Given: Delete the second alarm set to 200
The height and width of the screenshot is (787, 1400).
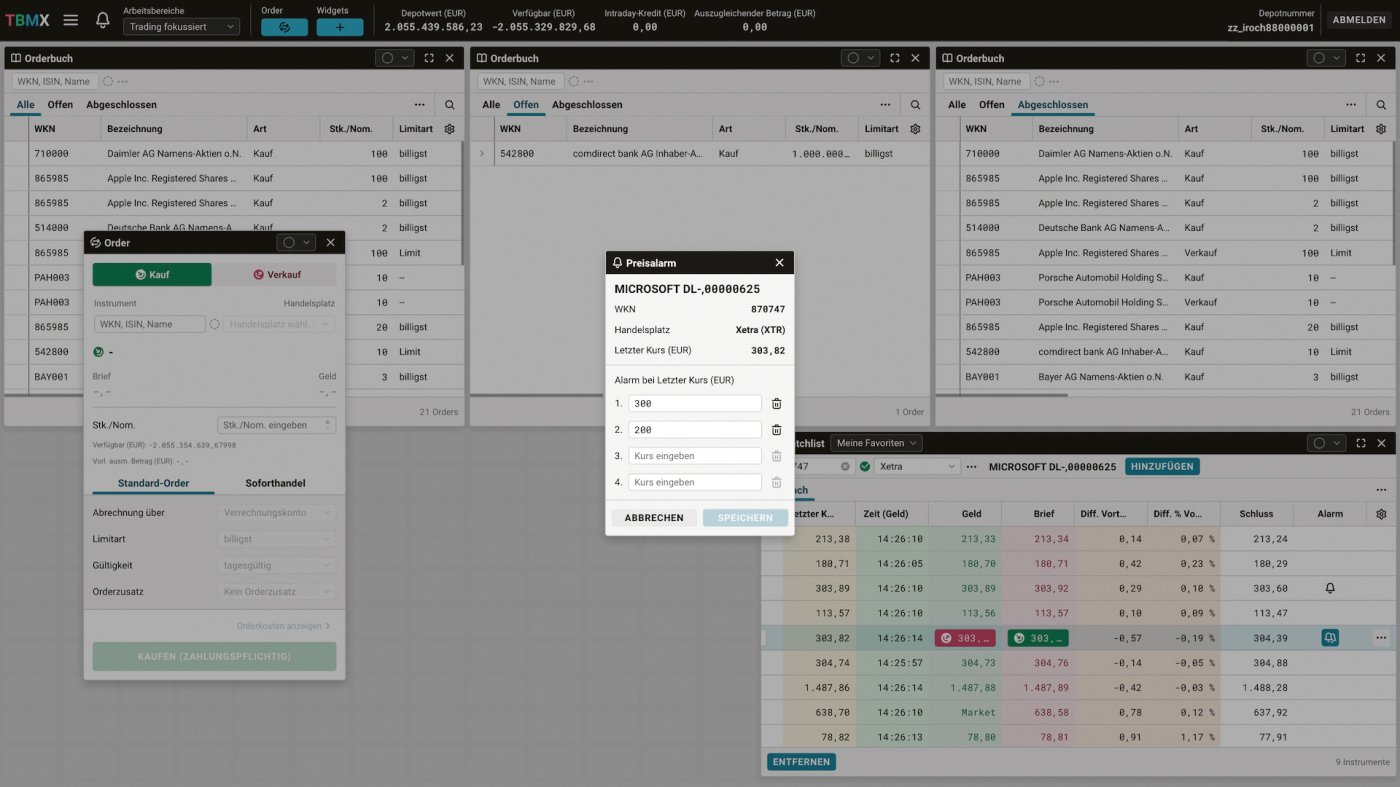Looking at the screenshot, I should coord(776,430).
